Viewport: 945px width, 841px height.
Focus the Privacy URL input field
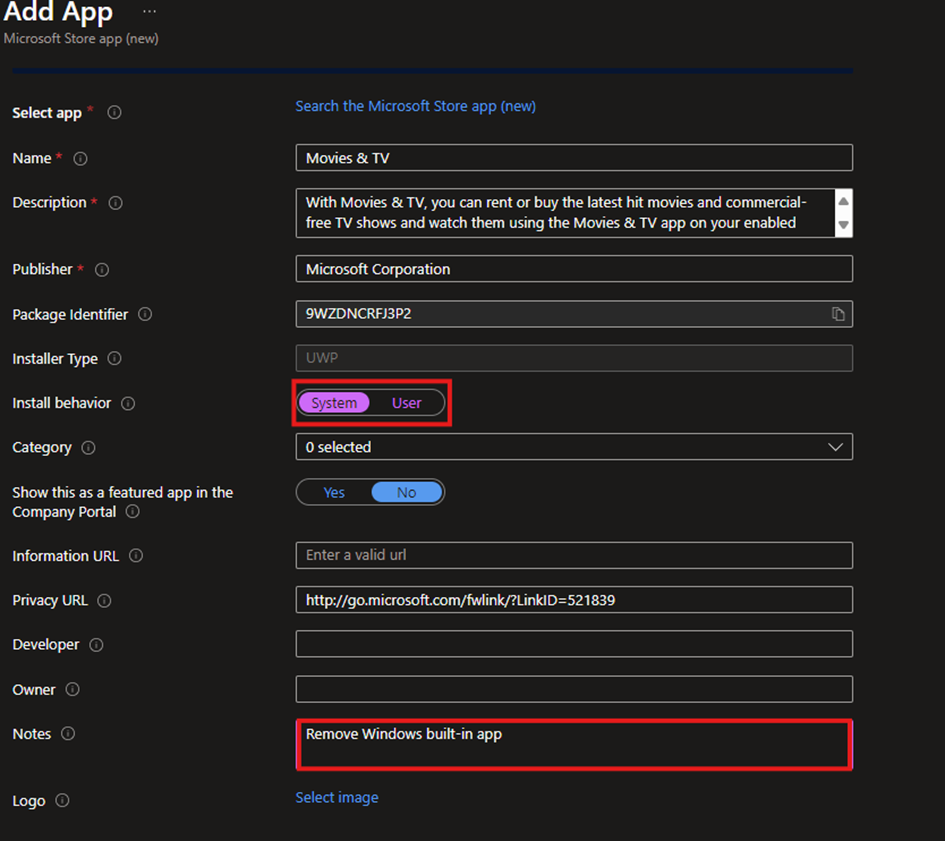click(574, 600)
